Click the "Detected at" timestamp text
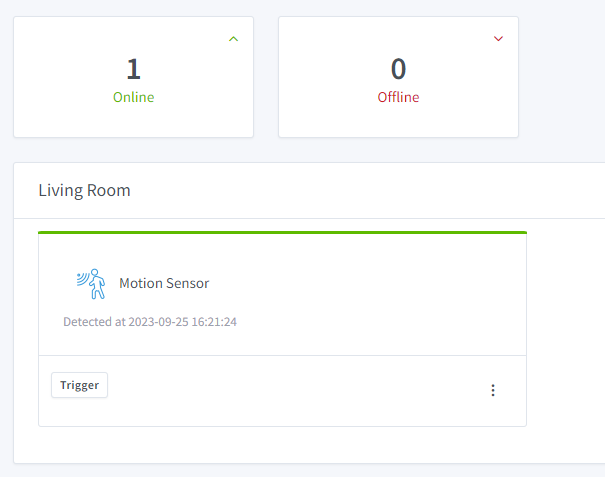 156,322
